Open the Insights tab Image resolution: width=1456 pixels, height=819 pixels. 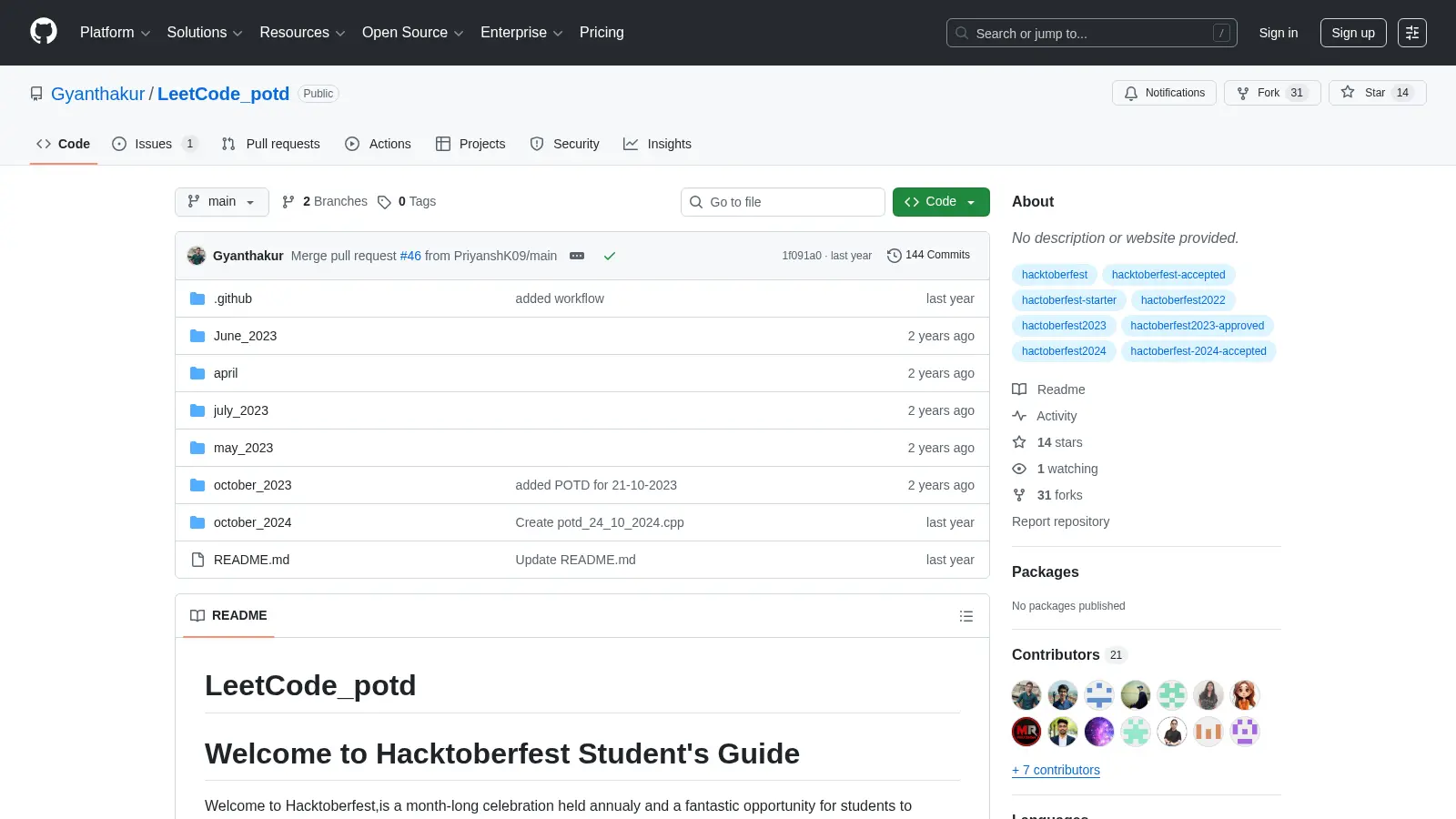pyautogui.click(x=657, y=144)
